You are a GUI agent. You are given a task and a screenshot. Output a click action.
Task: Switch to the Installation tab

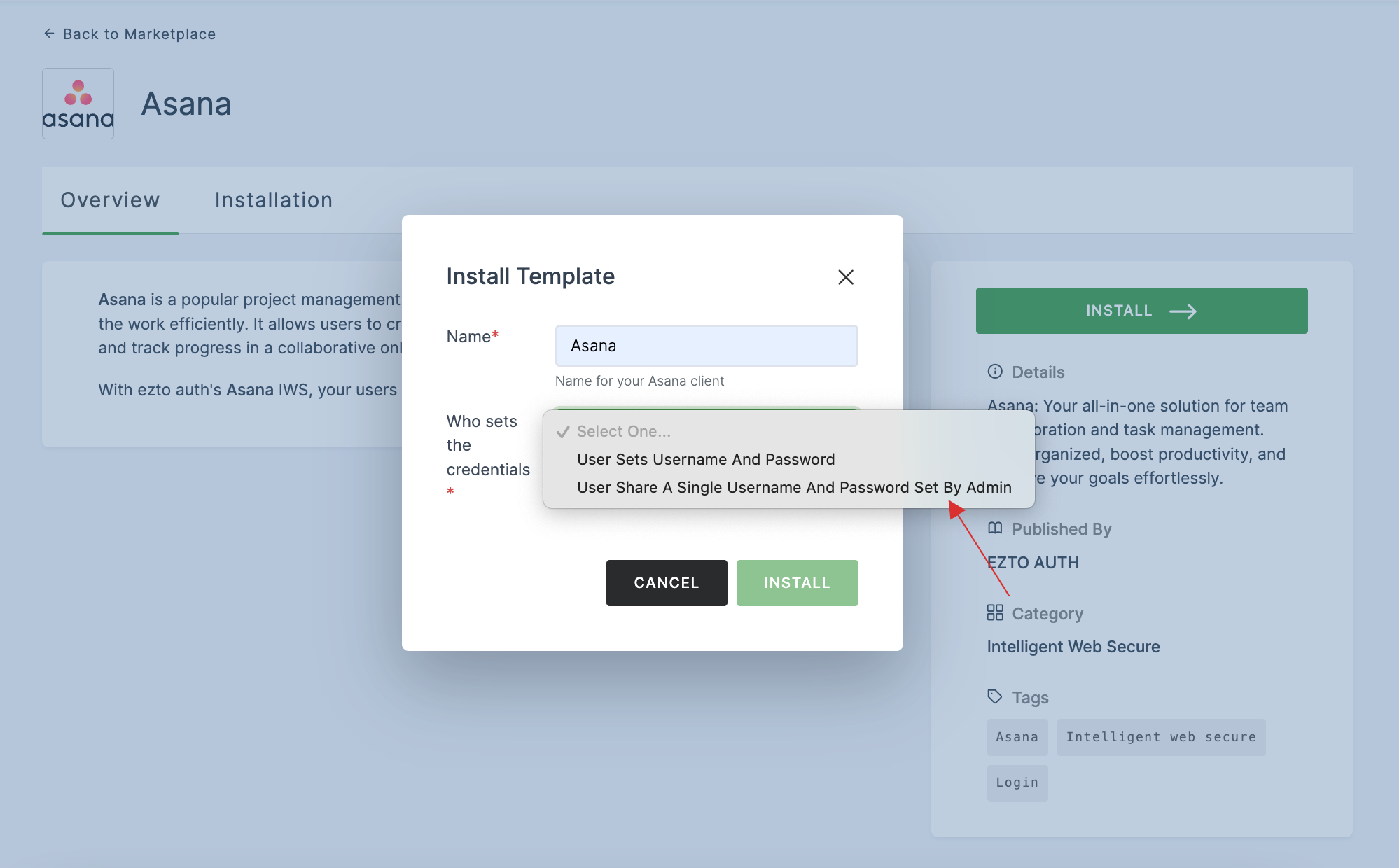pos(273,198)
